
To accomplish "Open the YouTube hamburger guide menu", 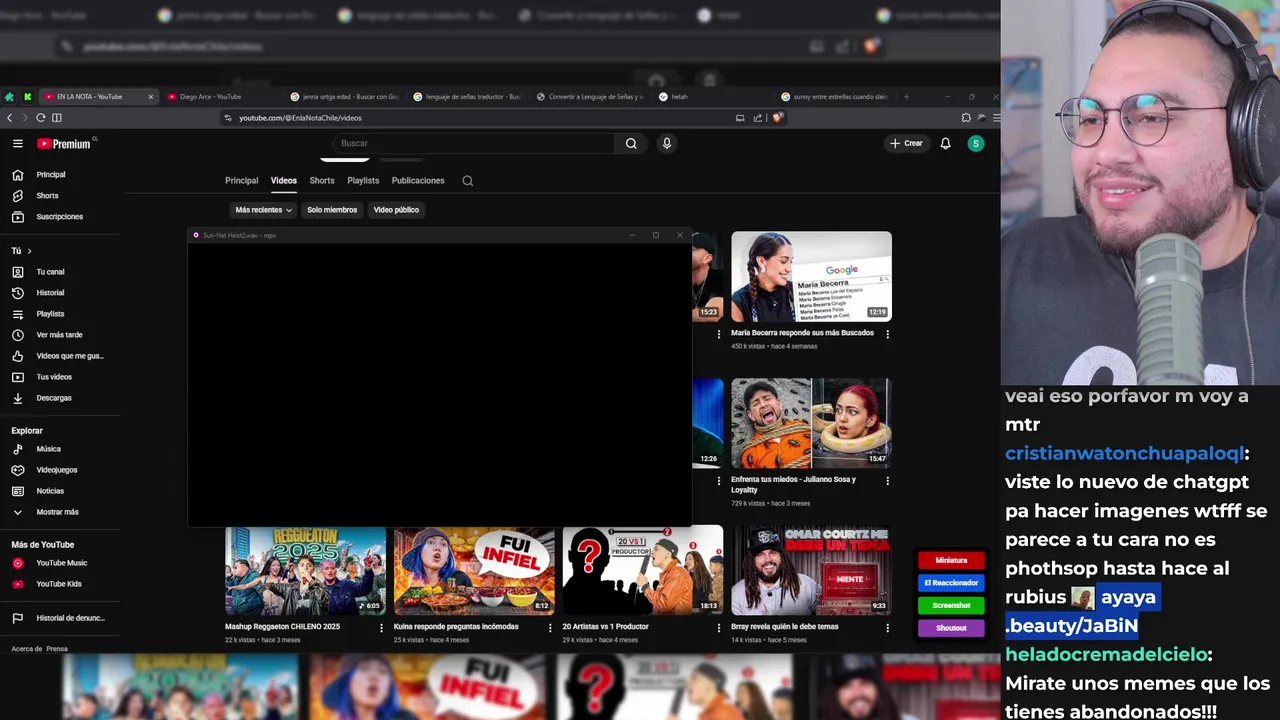I will pyautogui.click(x=17, y=143).
